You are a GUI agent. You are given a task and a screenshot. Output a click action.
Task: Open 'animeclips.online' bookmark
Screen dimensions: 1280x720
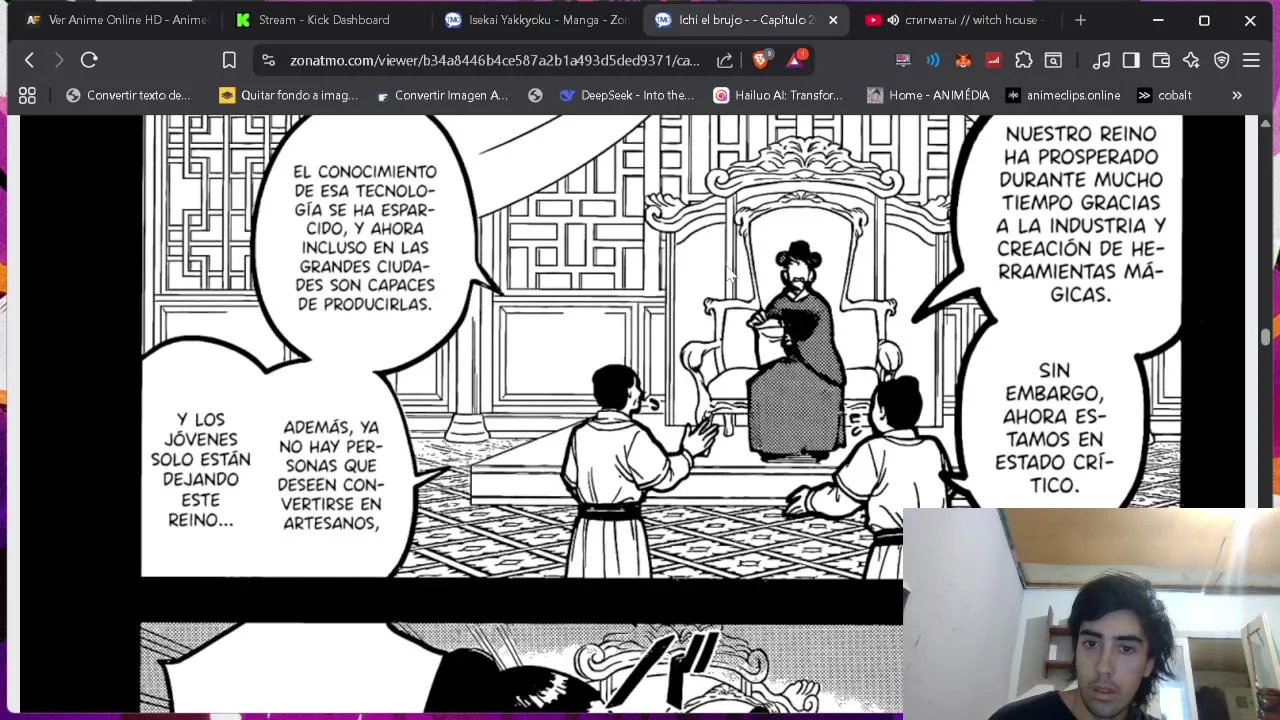tap(1063, 95)
